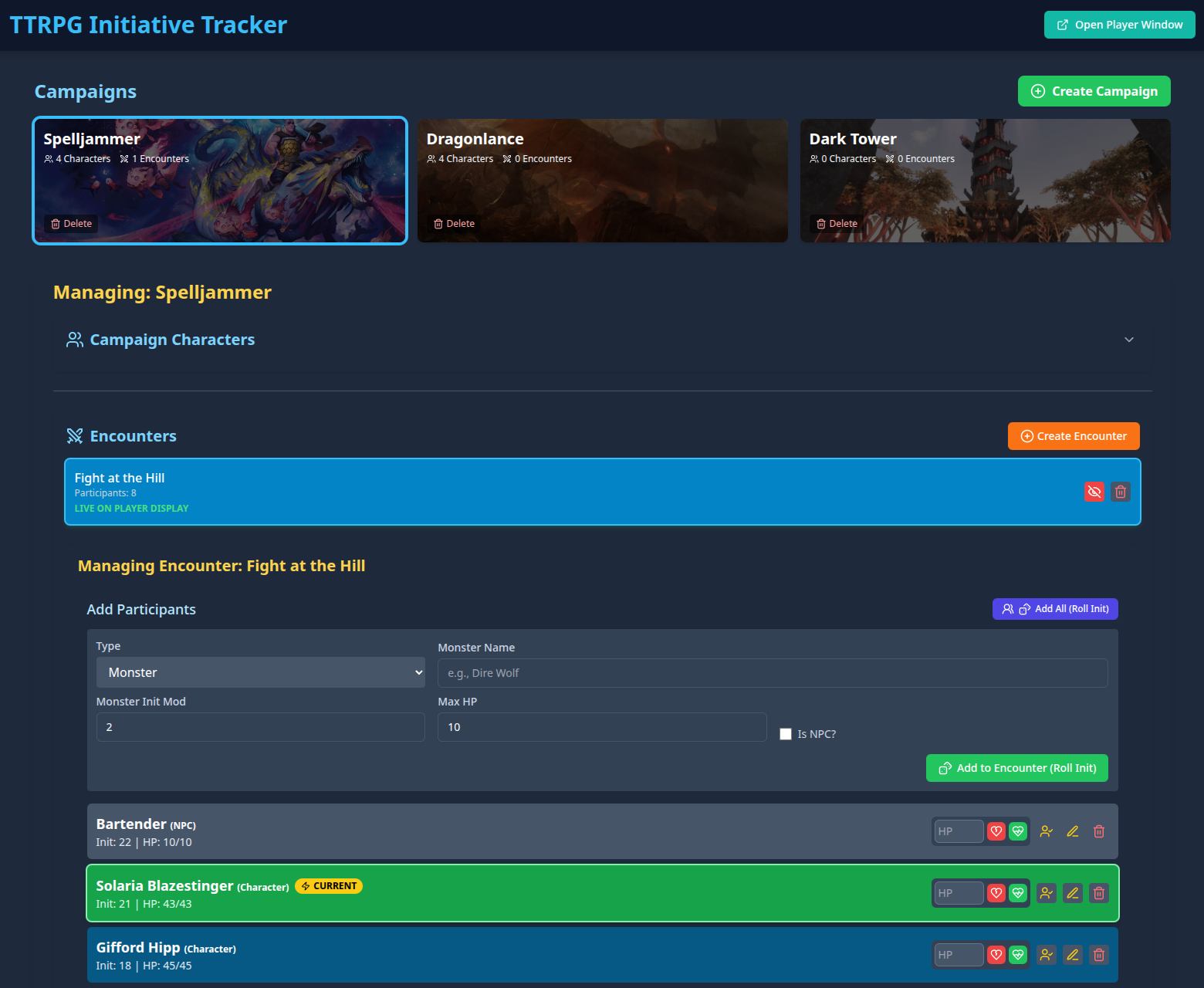Expand the Campaign Characters header
This screenshot has width=1204, height=988.
pos(172,340)
